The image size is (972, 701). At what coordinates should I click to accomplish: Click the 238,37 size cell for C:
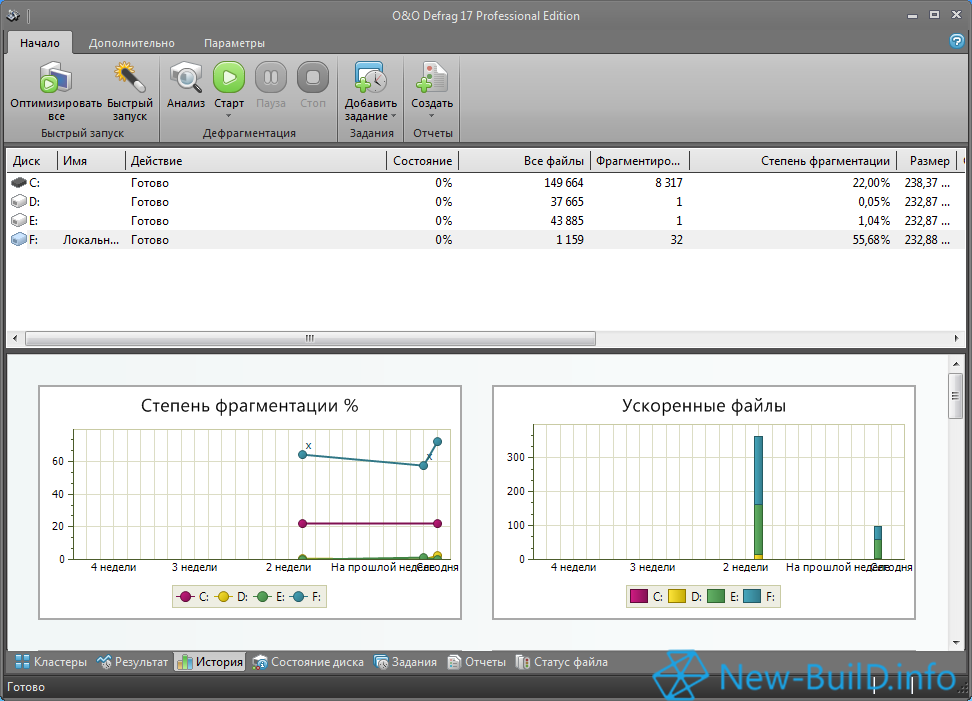point(927,183)
